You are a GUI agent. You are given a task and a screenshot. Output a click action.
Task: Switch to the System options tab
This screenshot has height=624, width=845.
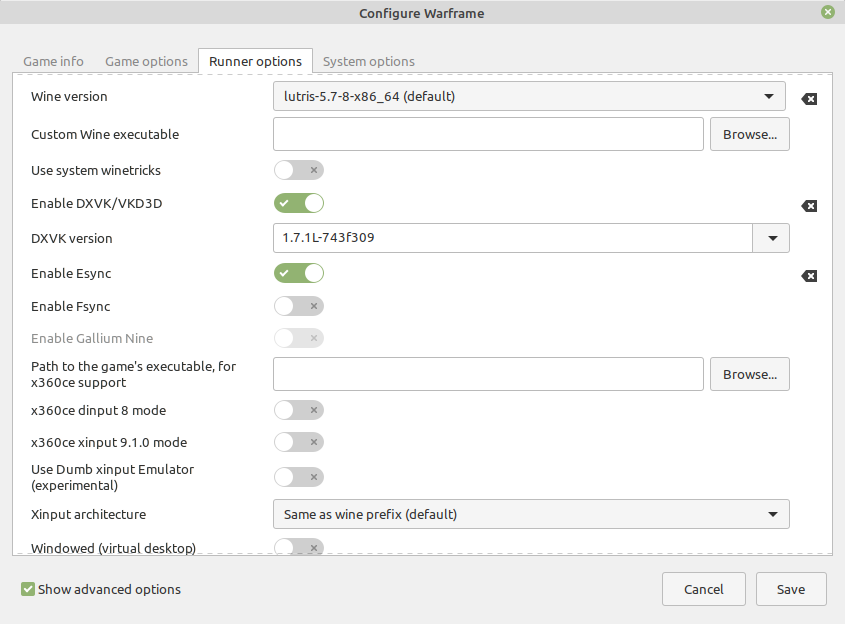tap(369, 61)
